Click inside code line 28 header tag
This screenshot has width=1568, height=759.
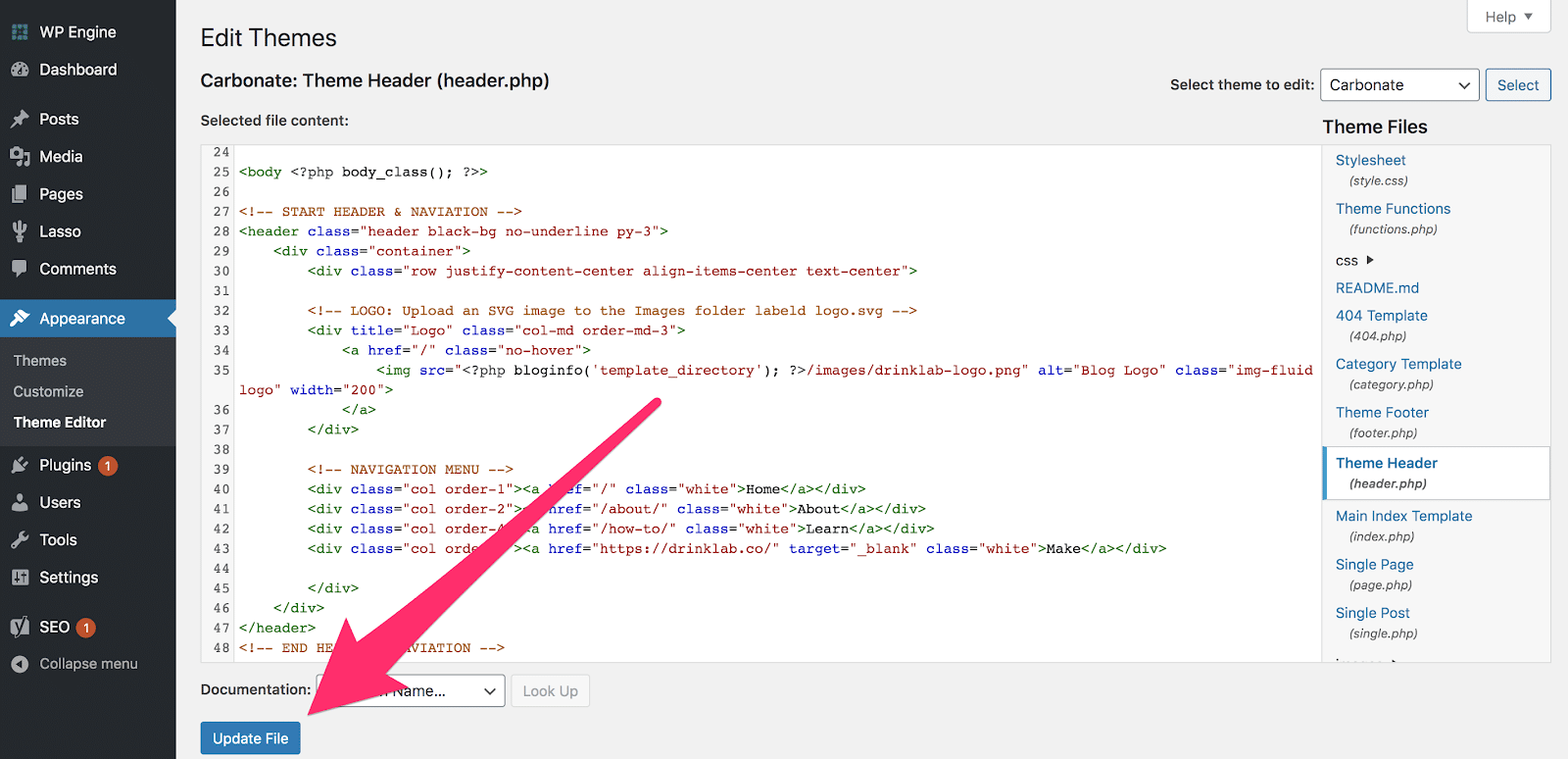(x=454, y=231)
